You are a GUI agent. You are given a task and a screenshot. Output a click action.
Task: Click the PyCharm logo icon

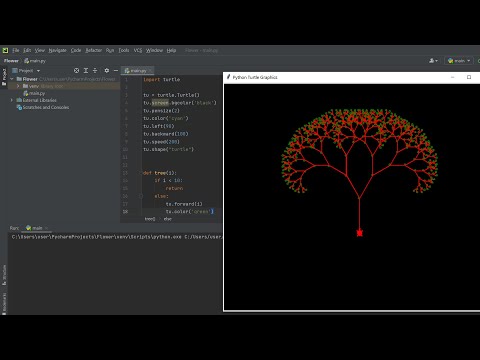tap(5, 50)
